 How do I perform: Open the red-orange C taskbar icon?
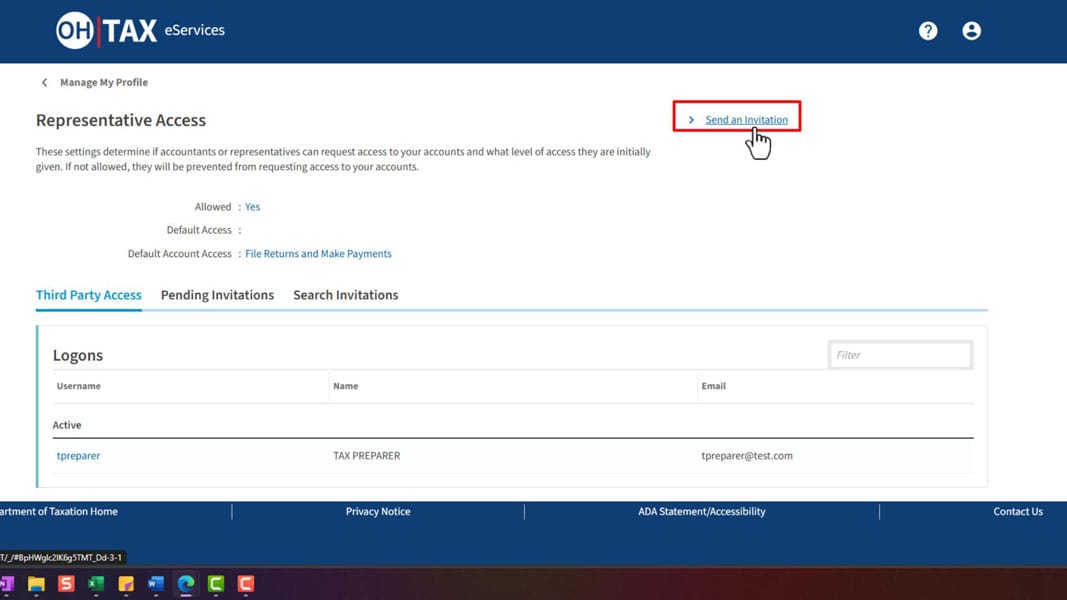[246, 584]
